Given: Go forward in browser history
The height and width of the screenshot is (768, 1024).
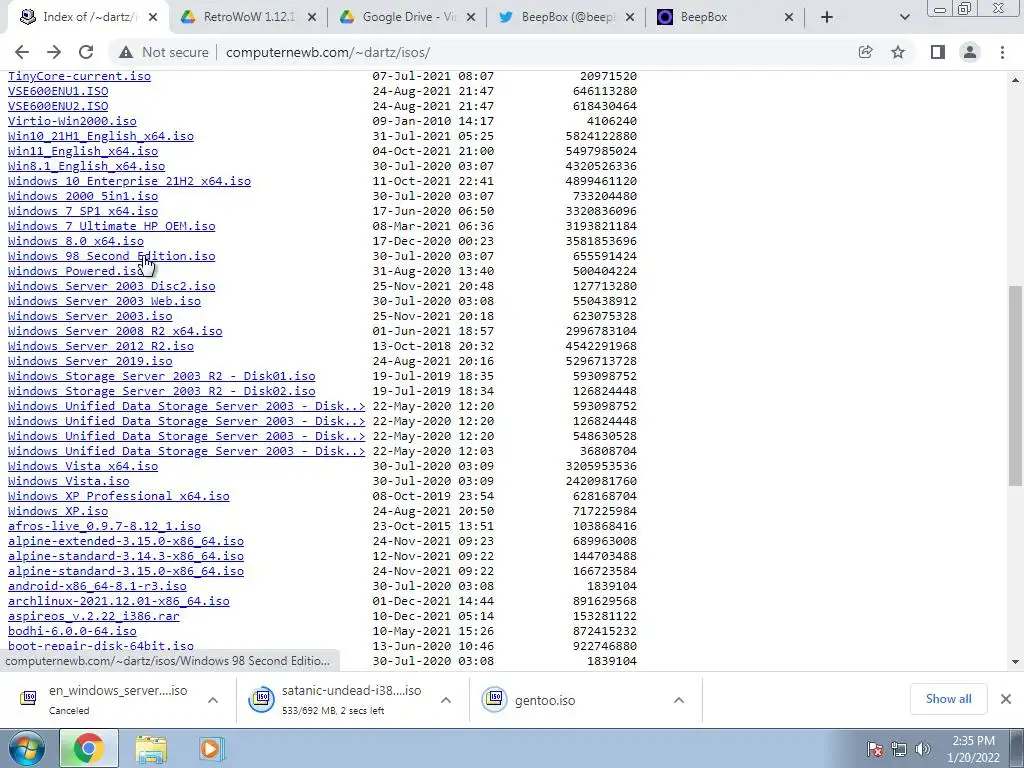Looking at the screenshot, I should pos(54,52).
